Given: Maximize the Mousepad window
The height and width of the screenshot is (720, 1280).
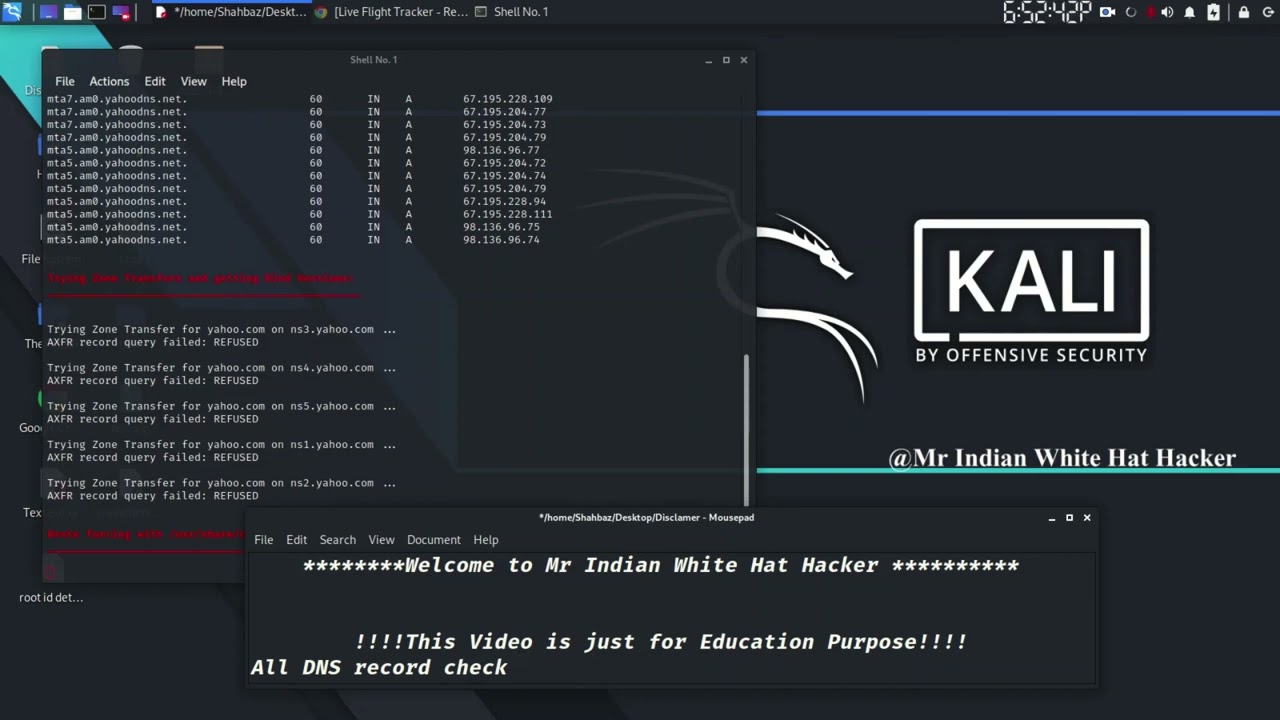Looking at the screenshot, I should (1069, 518).
